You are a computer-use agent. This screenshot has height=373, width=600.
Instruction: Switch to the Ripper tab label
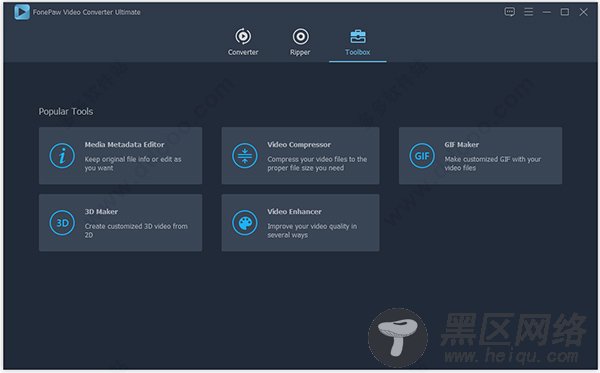pos(300,52)
